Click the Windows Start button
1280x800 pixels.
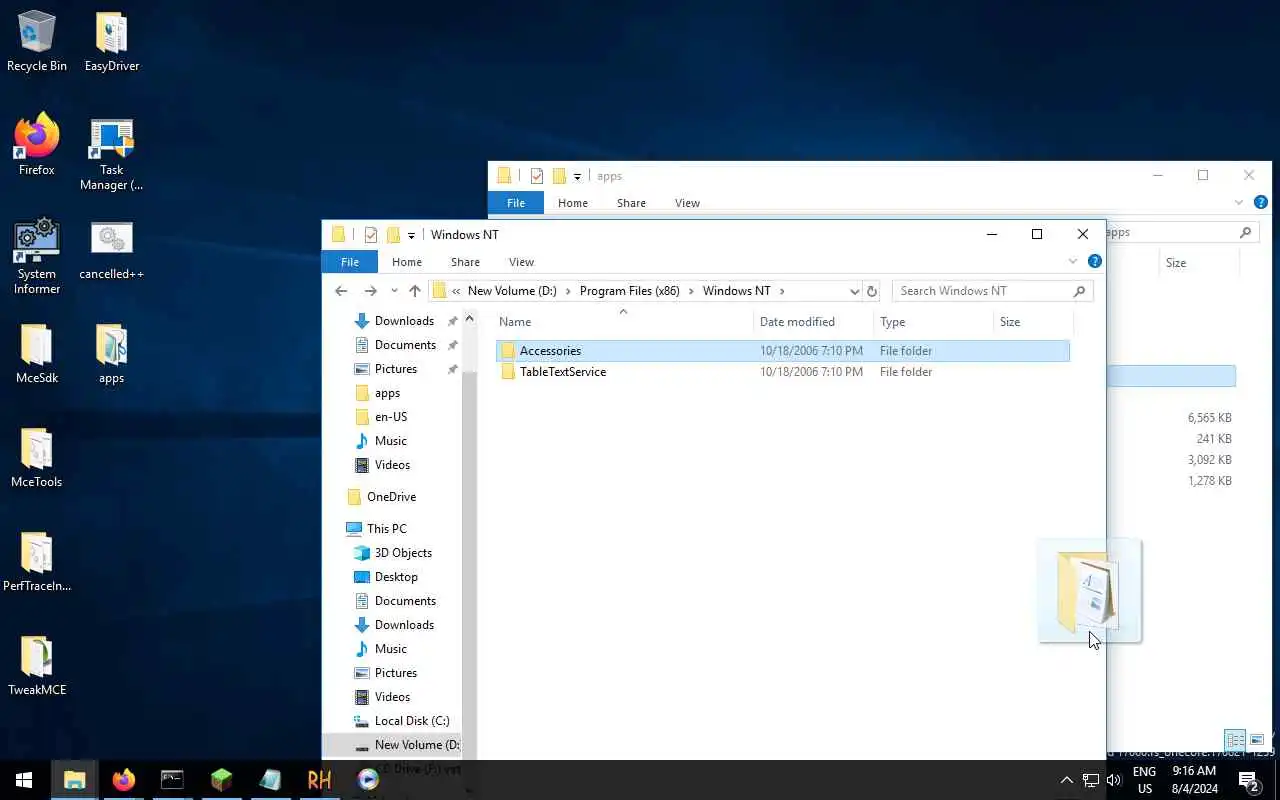coord(24,780)
